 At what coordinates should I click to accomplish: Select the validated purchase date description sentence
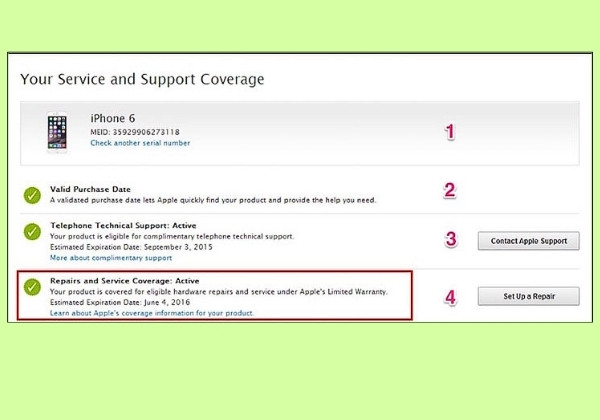(213, 200)
